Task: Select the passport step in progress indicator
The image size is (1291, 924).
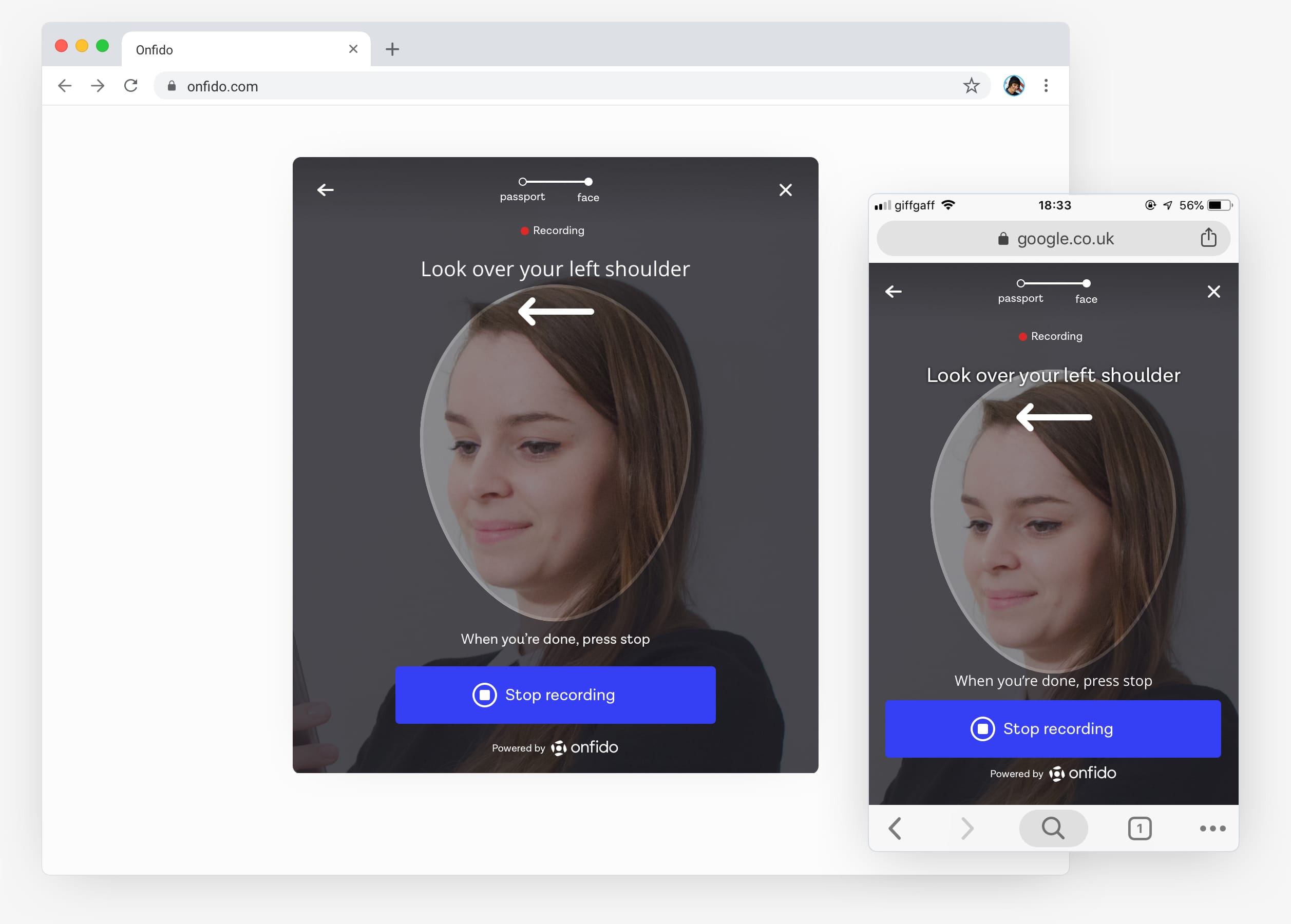Action: click(x=523, y=181)
